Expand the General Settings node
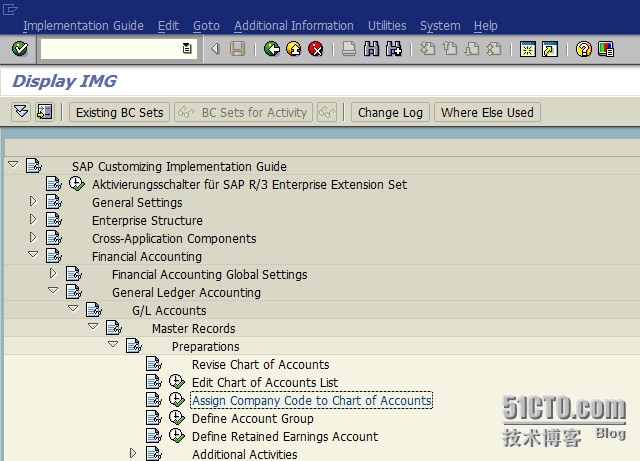The height and width of the screenshot is (461, 640). [33, 201]
